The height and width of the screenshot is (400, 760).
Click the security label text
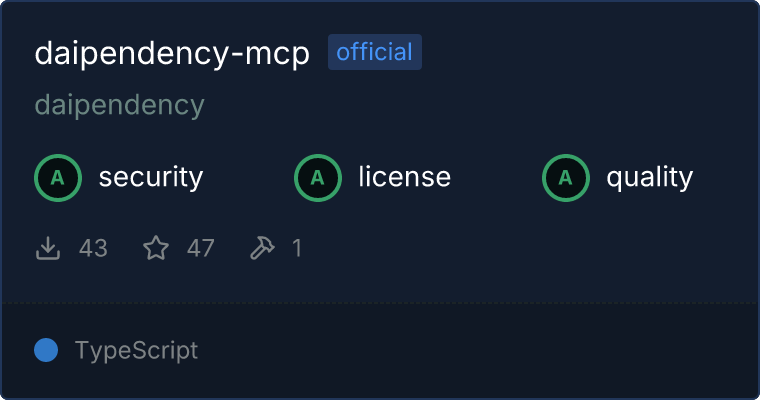tap(151, 177)
